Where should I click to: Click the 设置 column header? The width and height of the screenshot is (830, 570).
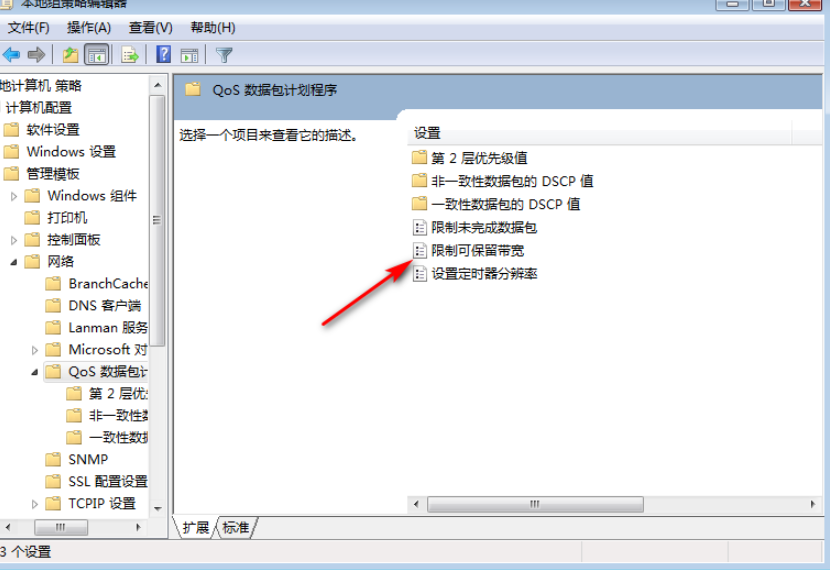(x=599, y=133)
